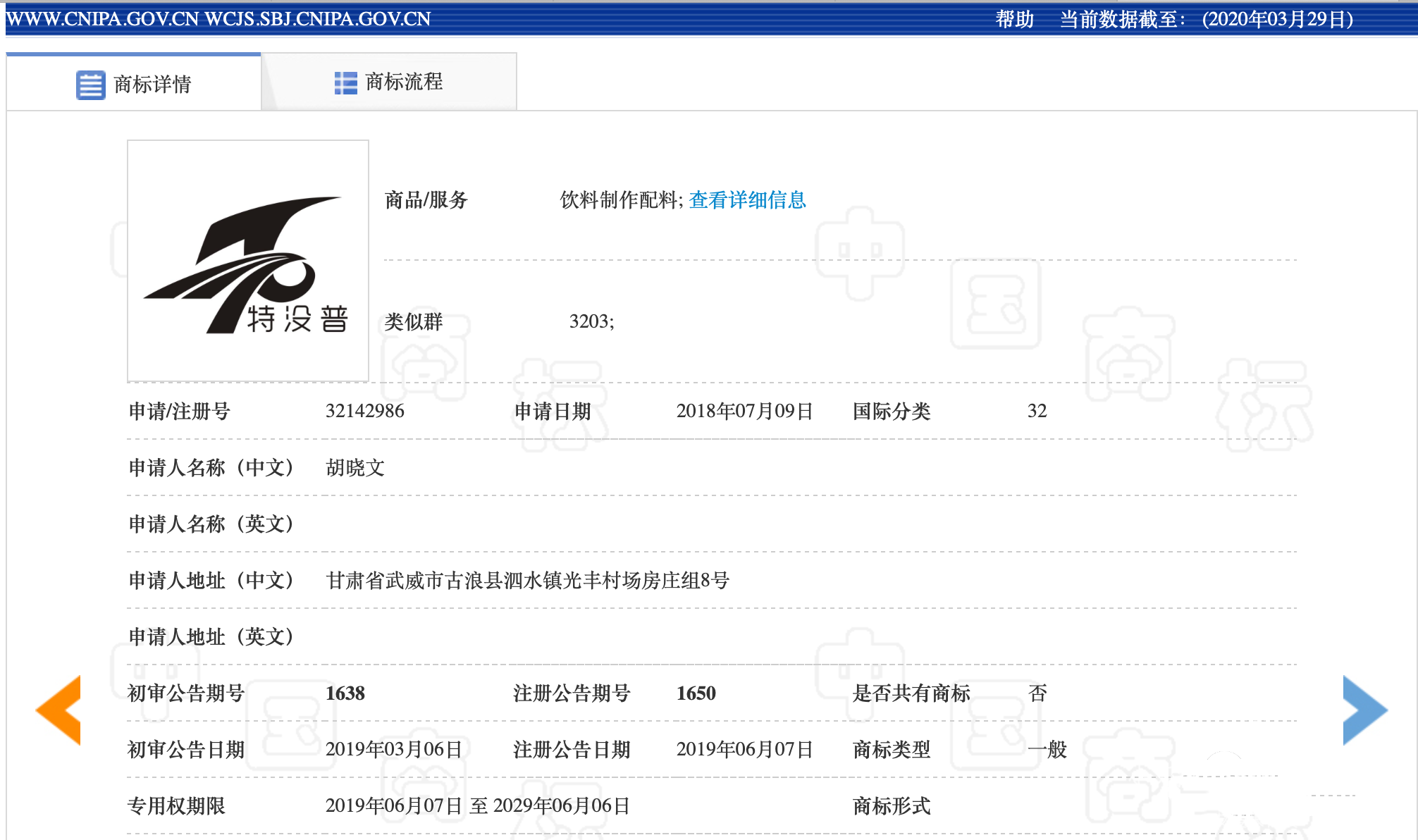Go to previous trademark with orange arrow
This screenshot has width=1418, height=840.
point(58,710)
